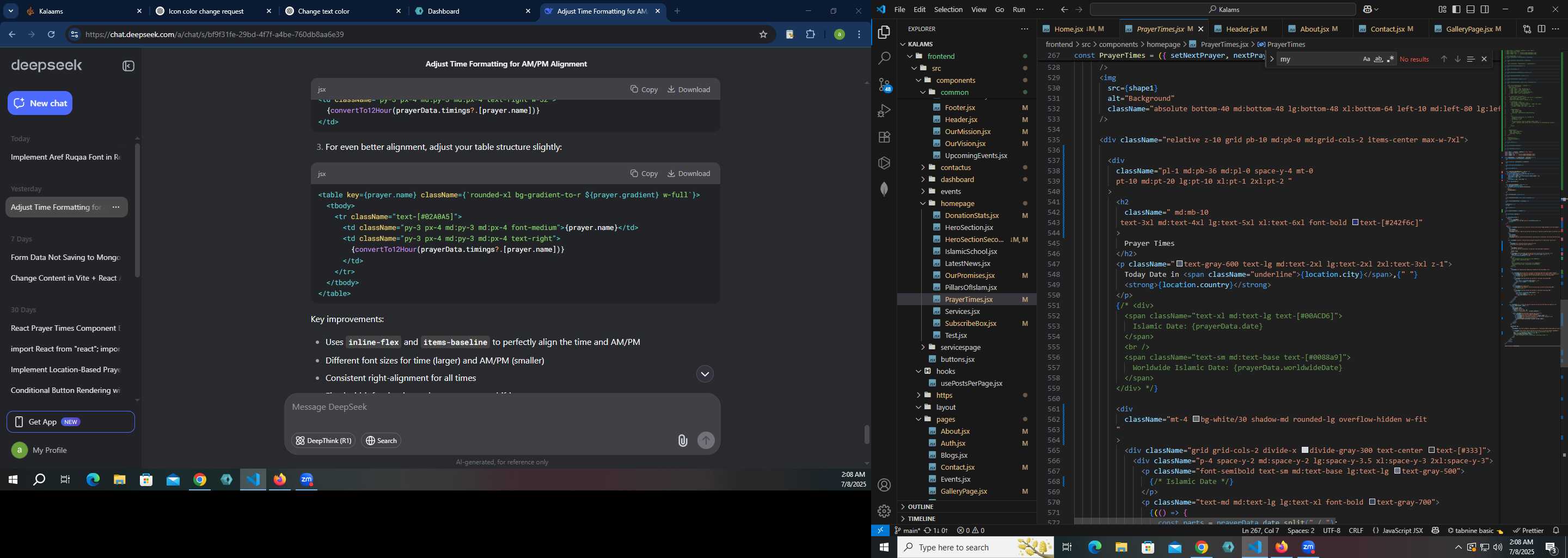This screenshot has height=558, width=1568.
Task: Open Accounts icon in VS Code activity bar
Action: (884, 486)
